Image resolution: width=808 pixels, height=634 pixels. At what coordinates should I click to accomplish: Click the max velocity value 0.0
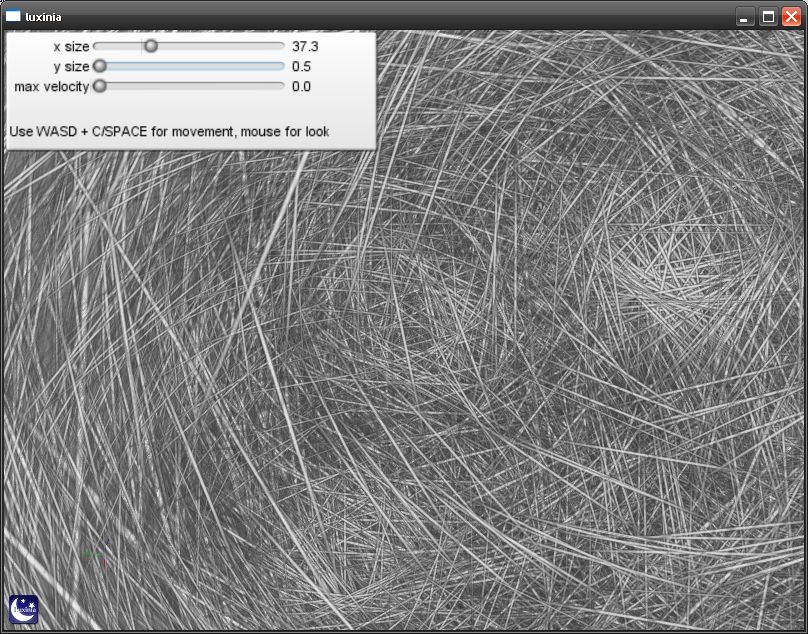tap(301, 86)
